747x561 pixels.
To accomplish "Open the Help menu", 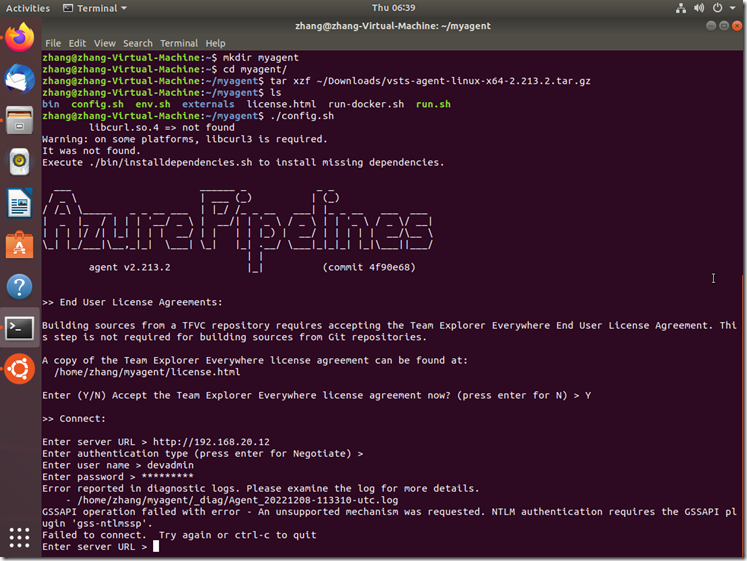I will 215,43.
